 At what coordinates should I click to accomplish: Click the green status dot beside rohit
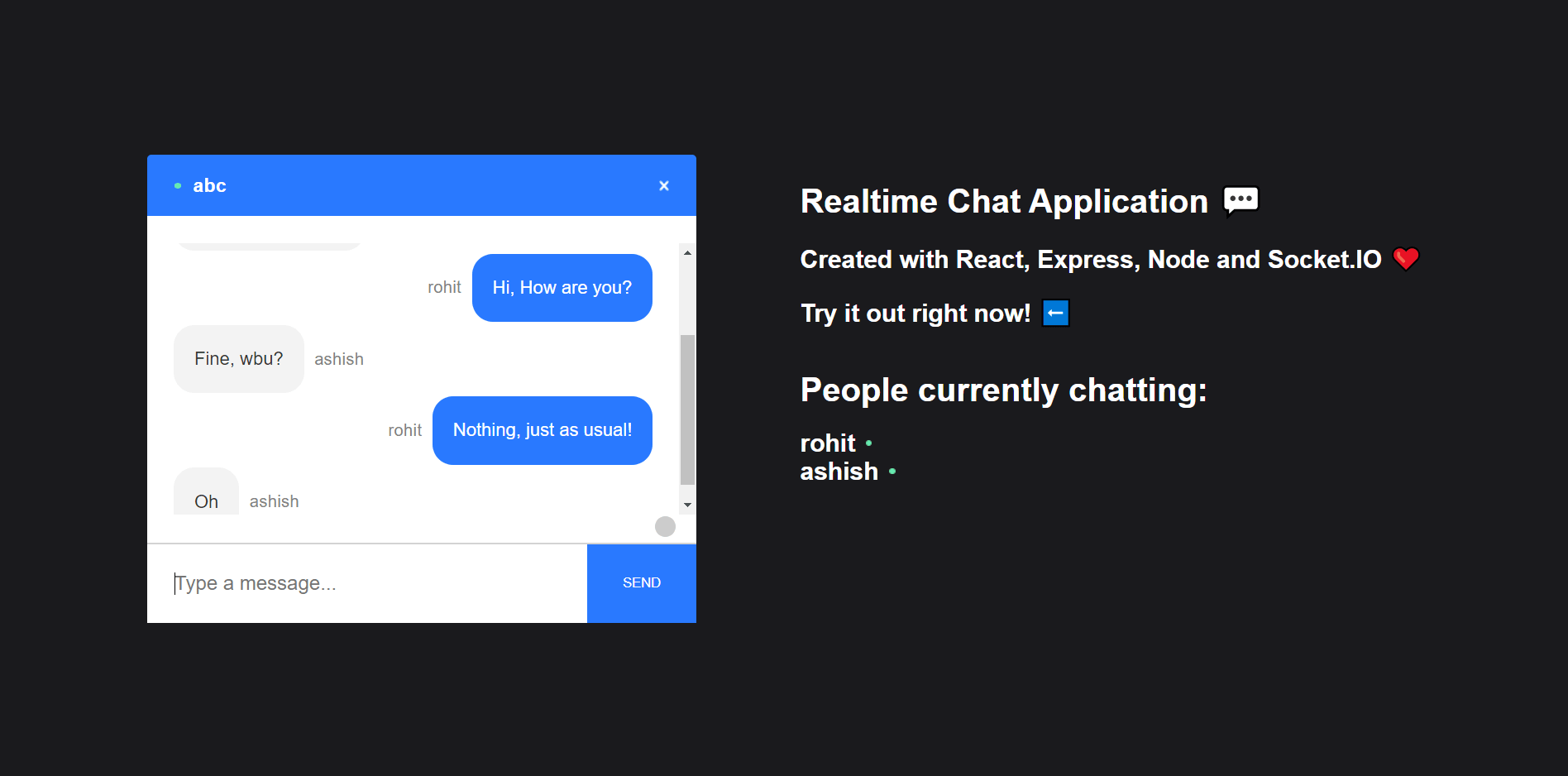coord(869,443)
